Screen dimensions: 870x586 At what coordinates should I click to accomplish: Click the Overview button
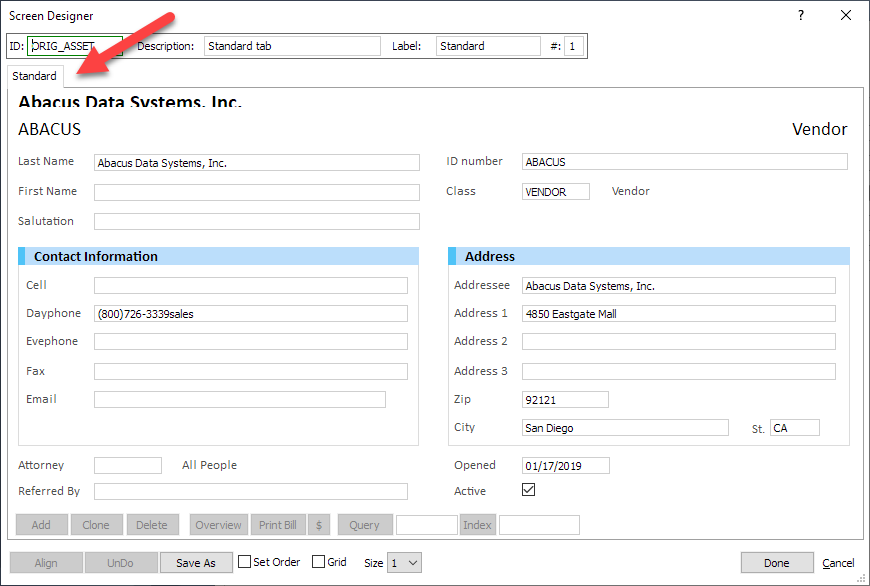pyautogui.click(x=219, y=525)
